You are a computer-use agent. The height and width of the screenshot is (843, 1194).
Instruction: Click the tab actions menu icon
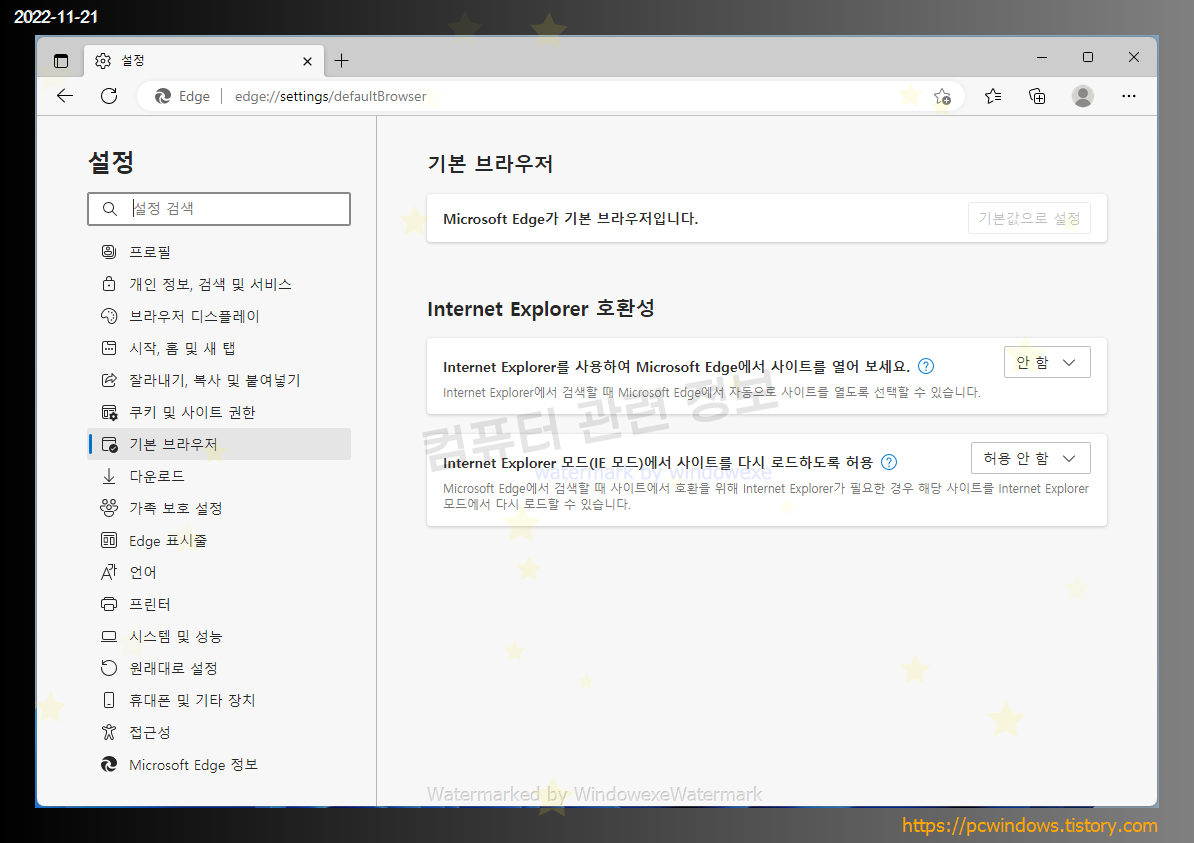(x=61, y=61)
